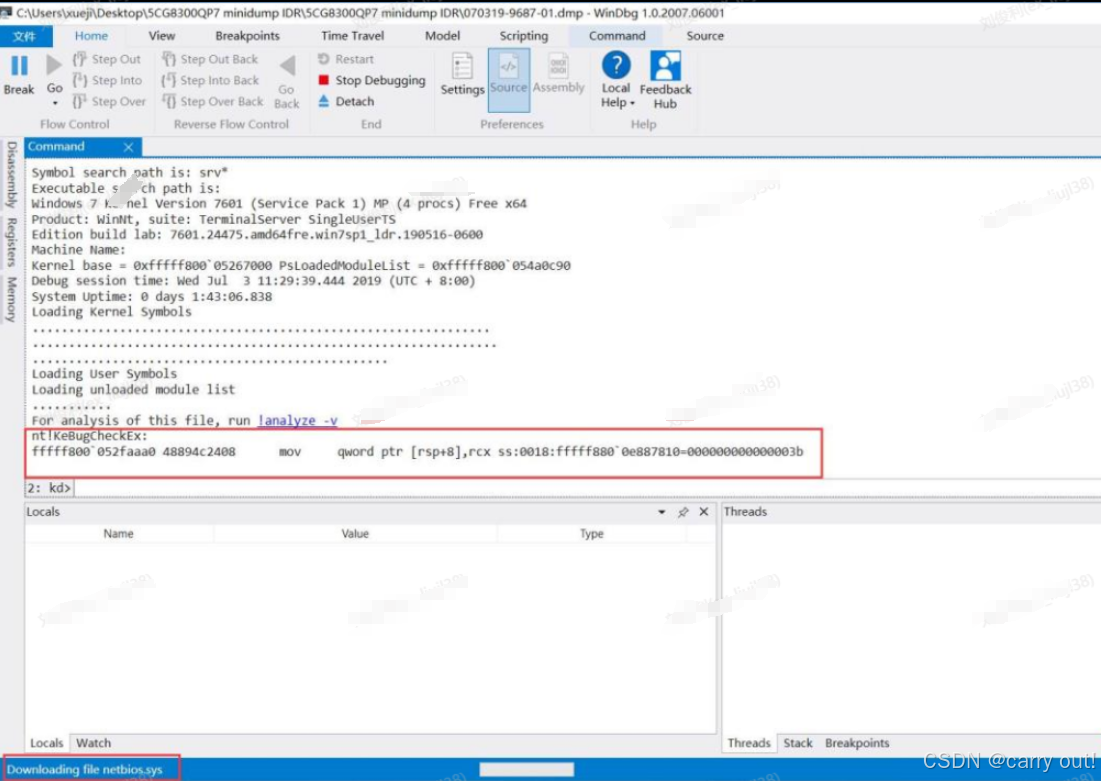Switch to the View ribbon tab
The width and height of the screenshot is (1101, 781).
pos(161,36)
